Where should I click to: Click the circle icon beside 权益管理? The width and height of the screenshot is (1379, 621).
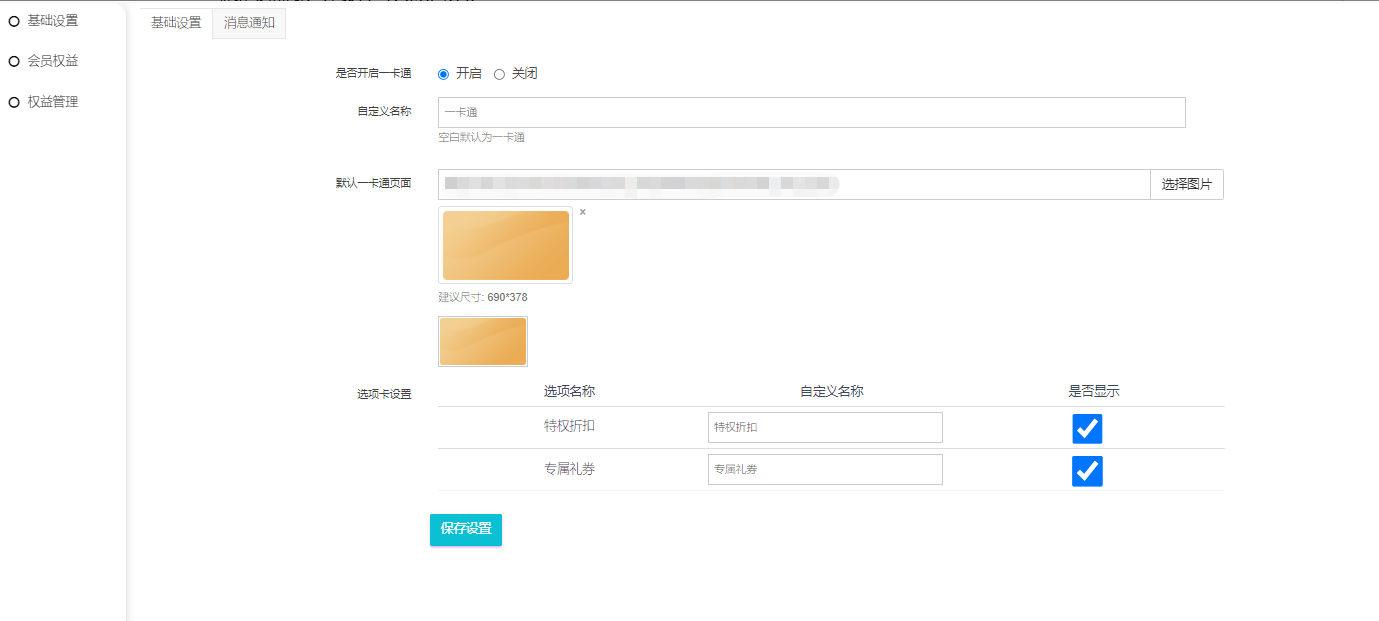pyautogui.click(x=14, y=102)
